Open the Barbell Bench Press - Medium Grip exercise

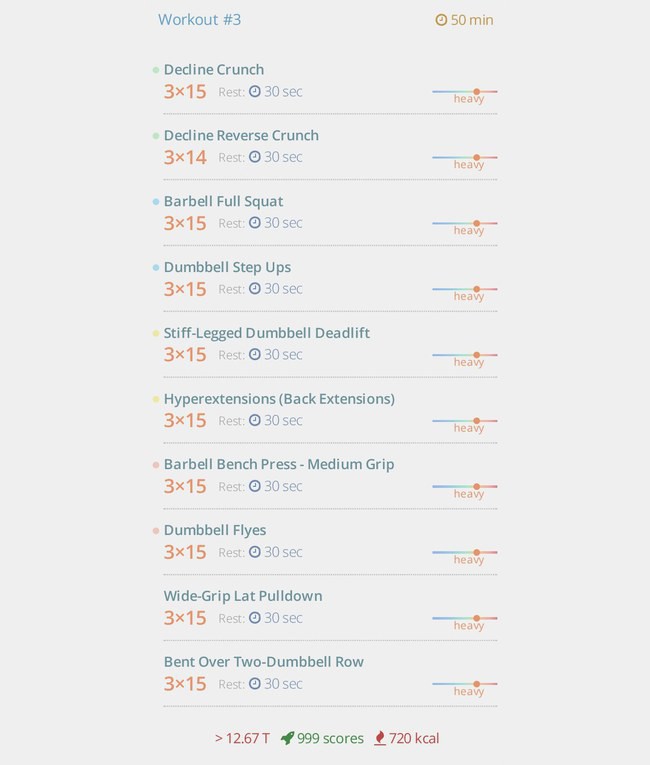[x=279, y=464]
